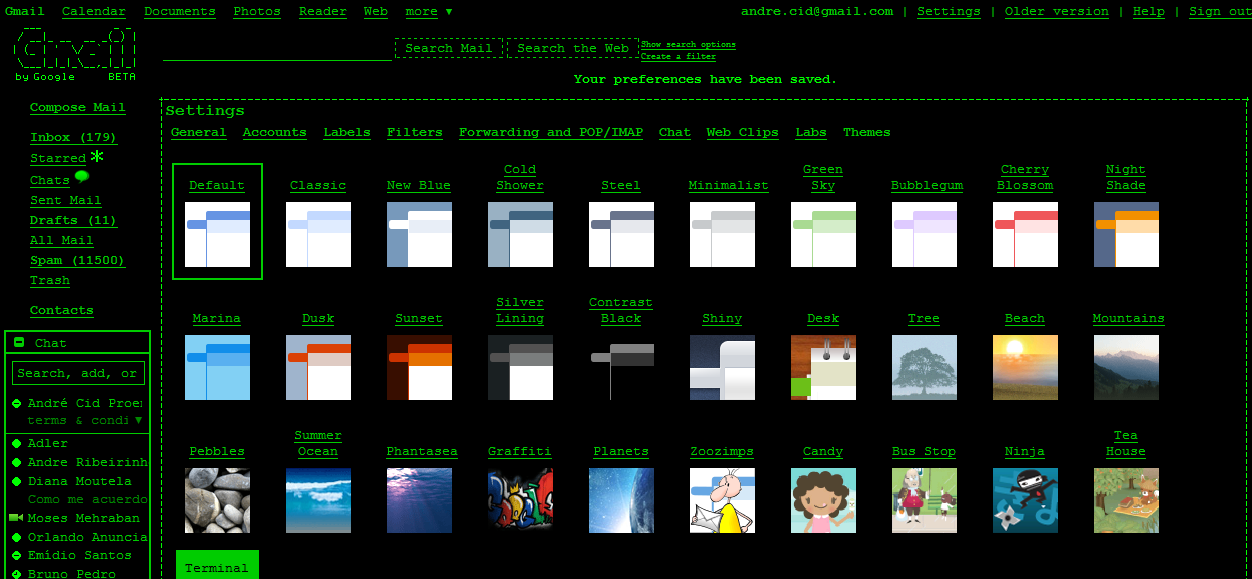Open the Inbox (179) folder

click(73, 138)
